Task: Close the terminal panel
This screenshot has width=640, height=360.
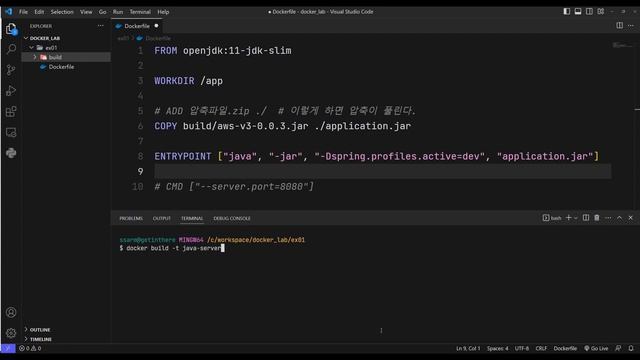Action: (631, 218)
